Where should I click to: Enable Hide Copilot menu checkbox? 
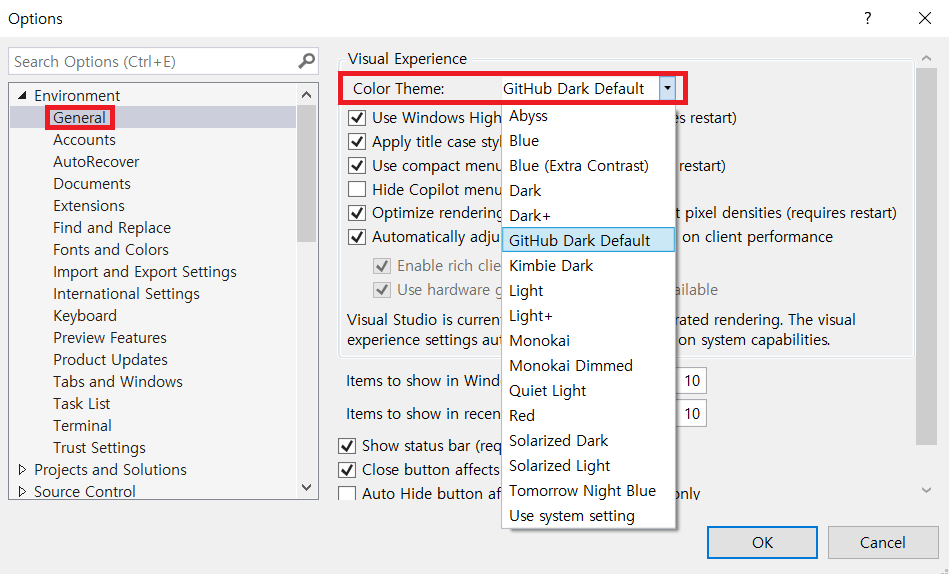357,189
